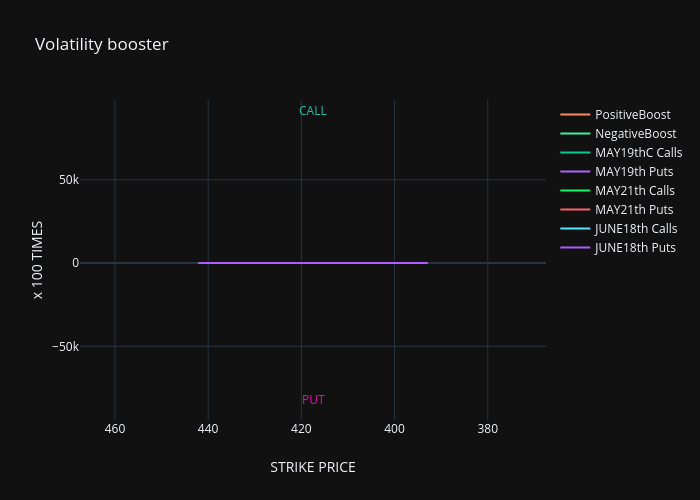Toggle MAY19thC Calls legend entry
The width and height of the screenshot is (700, 500).
tap(638, 153)
